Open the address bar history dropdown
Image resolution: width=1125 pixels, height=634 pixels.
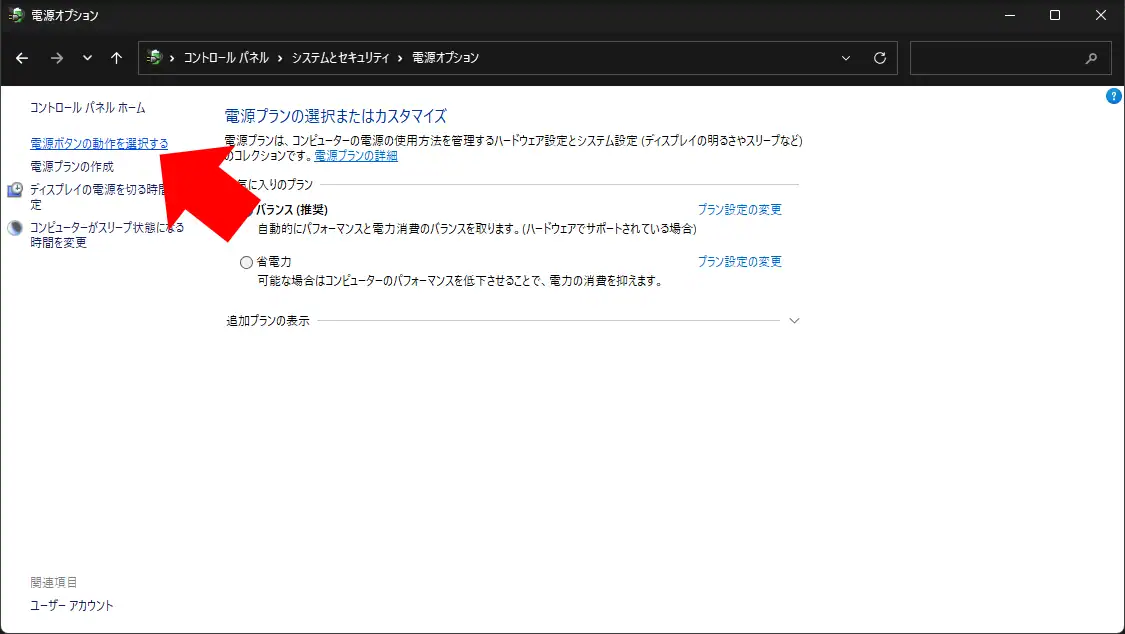click(x=846, y=58)
